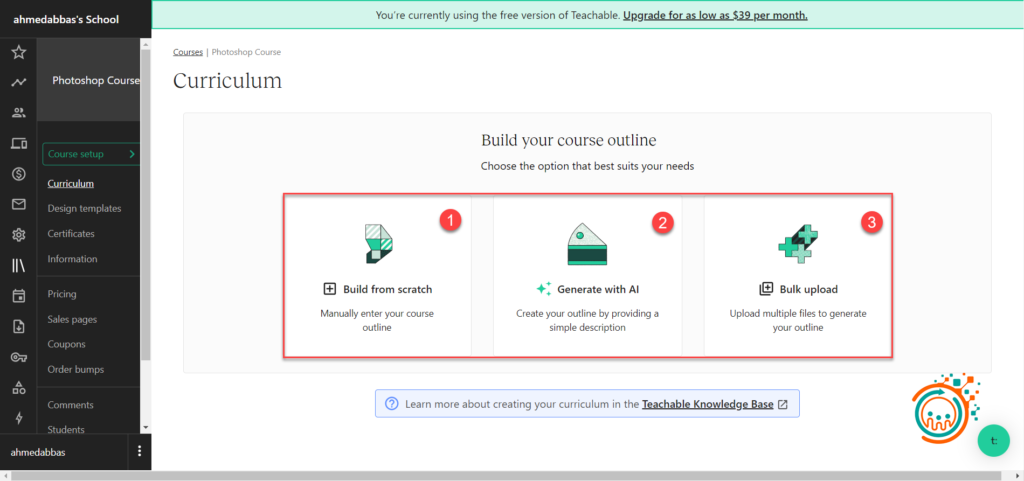Select the Generate with AI option

588,289
